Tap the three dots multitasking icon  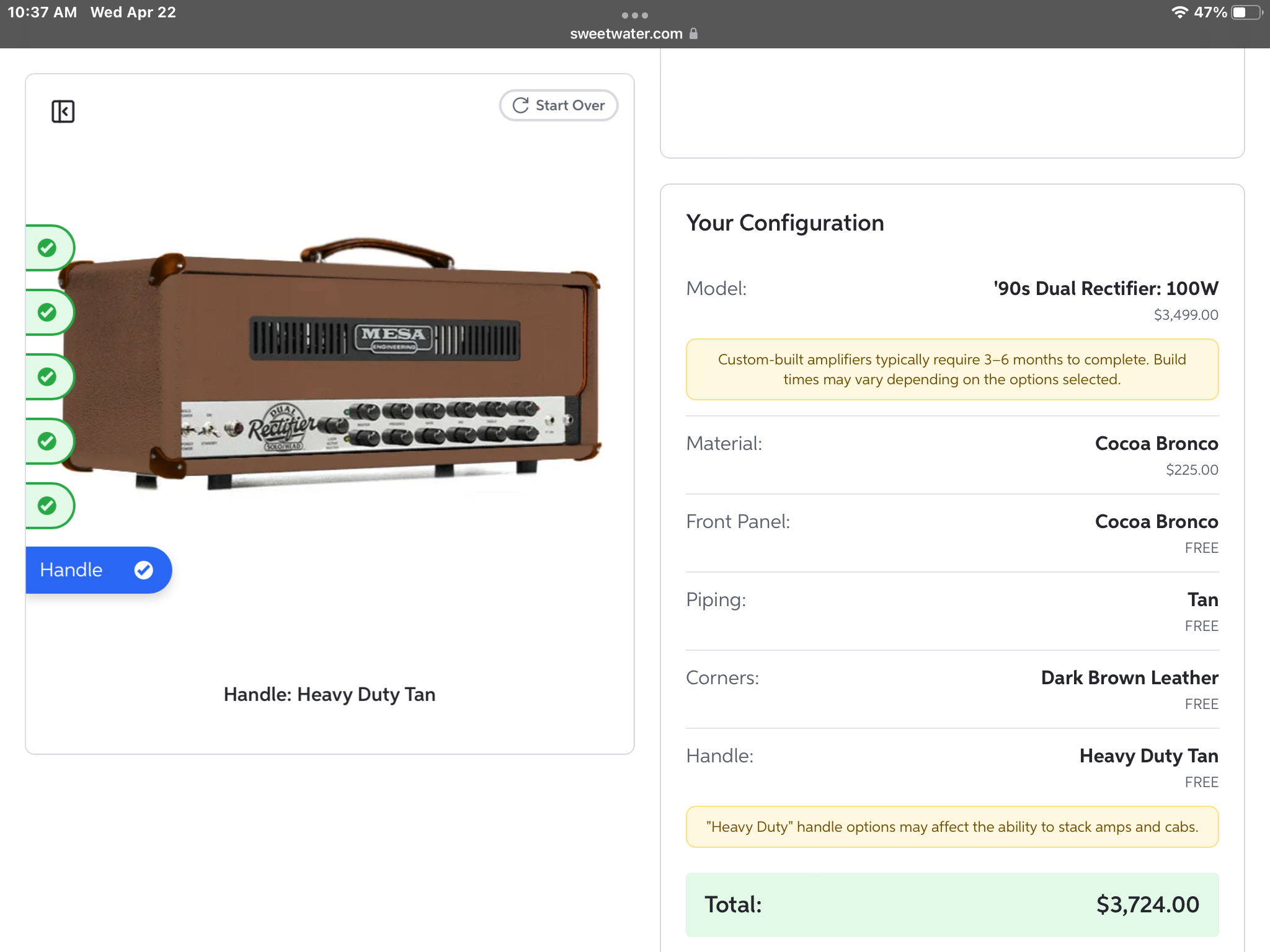tap(634, 15)
